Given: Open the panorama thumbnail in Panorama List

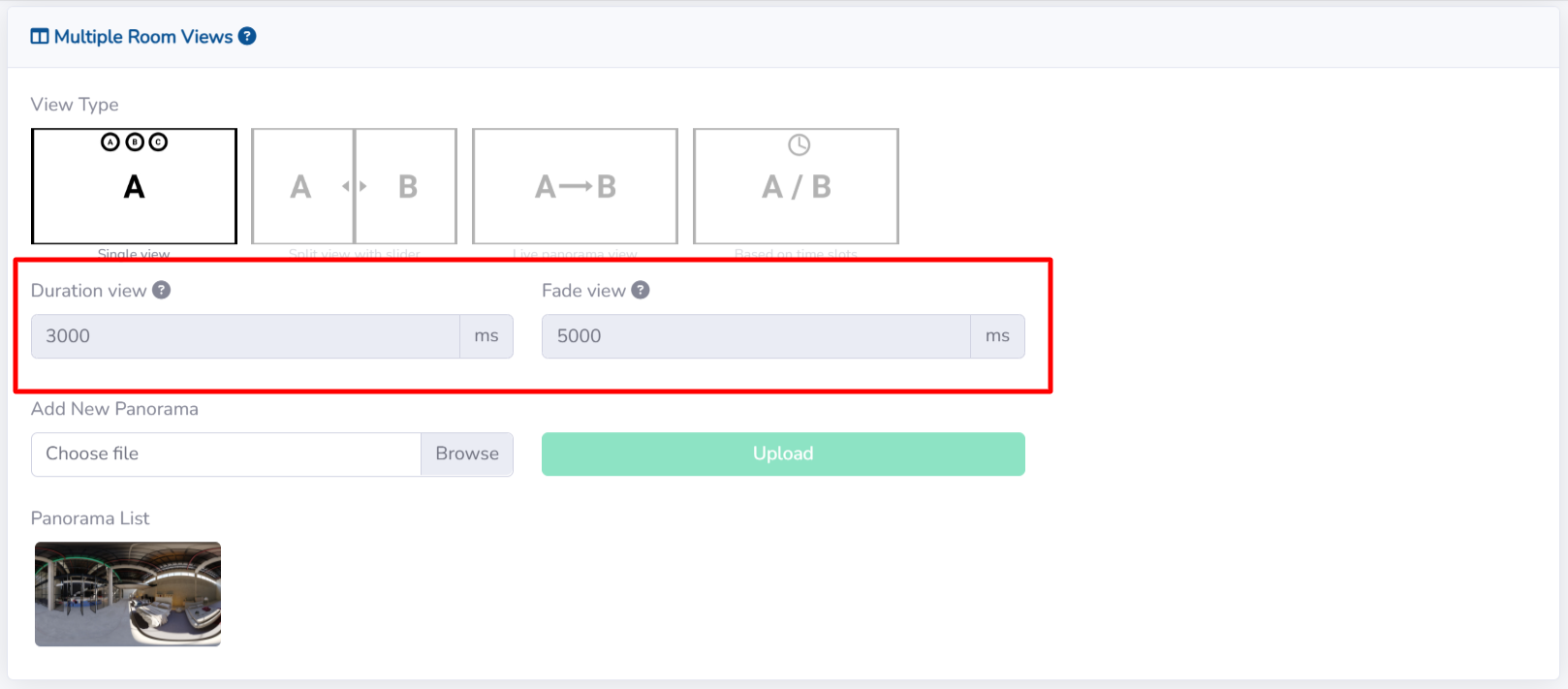Looking at the screenshot, I should point(128,593).
